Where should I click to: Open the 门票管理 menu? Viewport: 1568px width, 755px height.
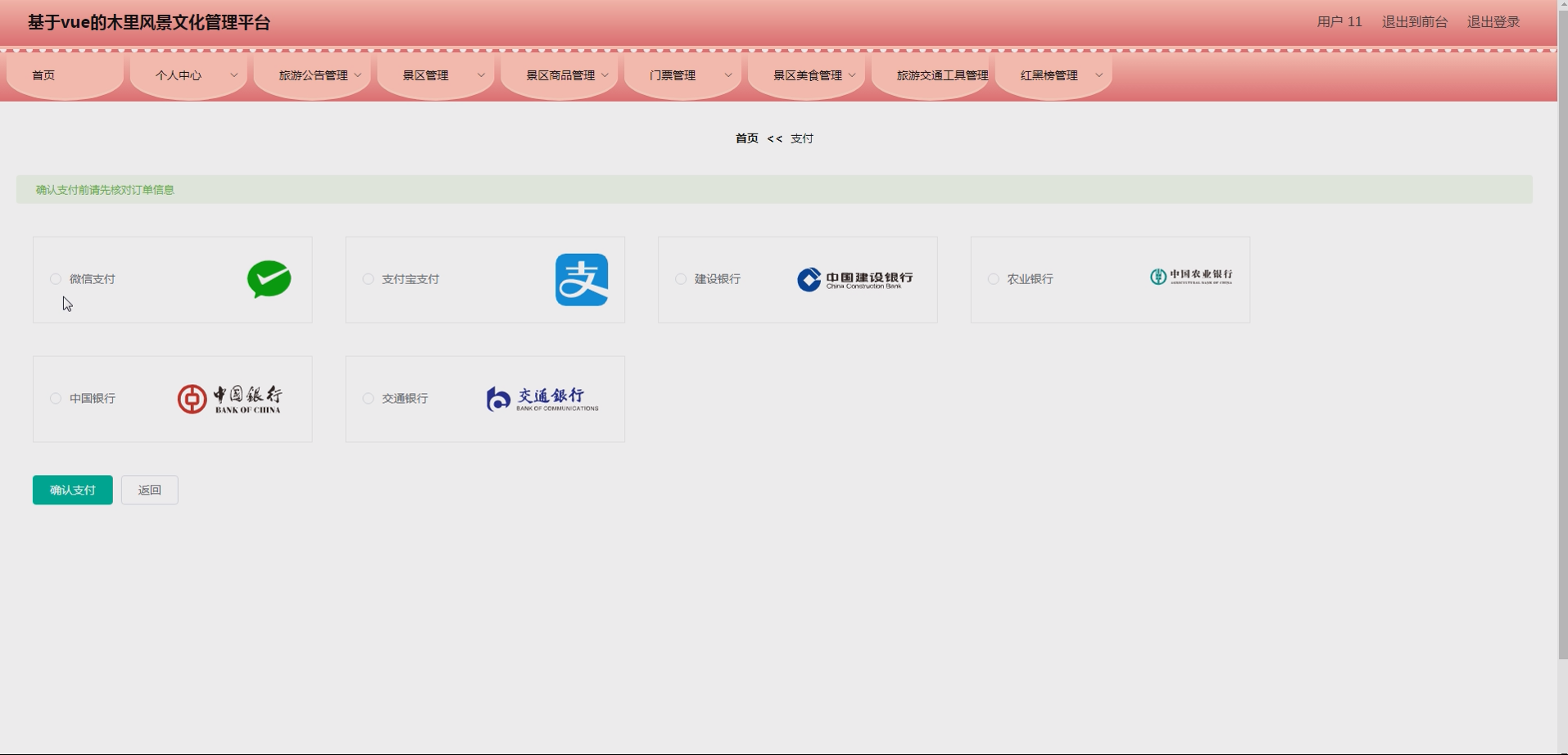tap(683, 75)
